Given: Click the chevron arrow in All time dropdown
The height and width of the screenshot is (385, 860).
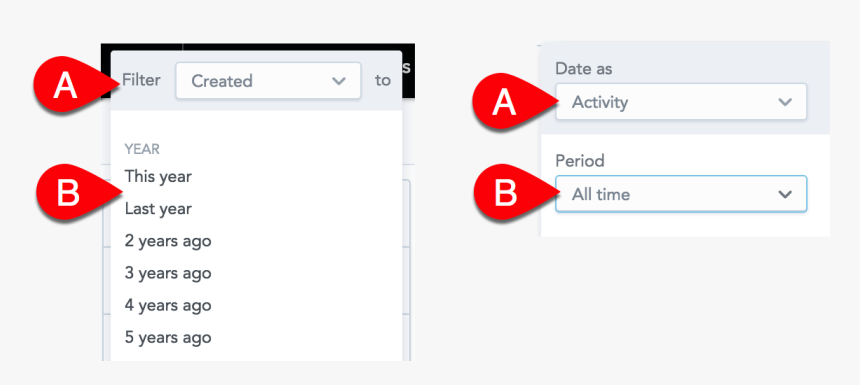Looking at the screenshot, I should click(x=785, y=194).
